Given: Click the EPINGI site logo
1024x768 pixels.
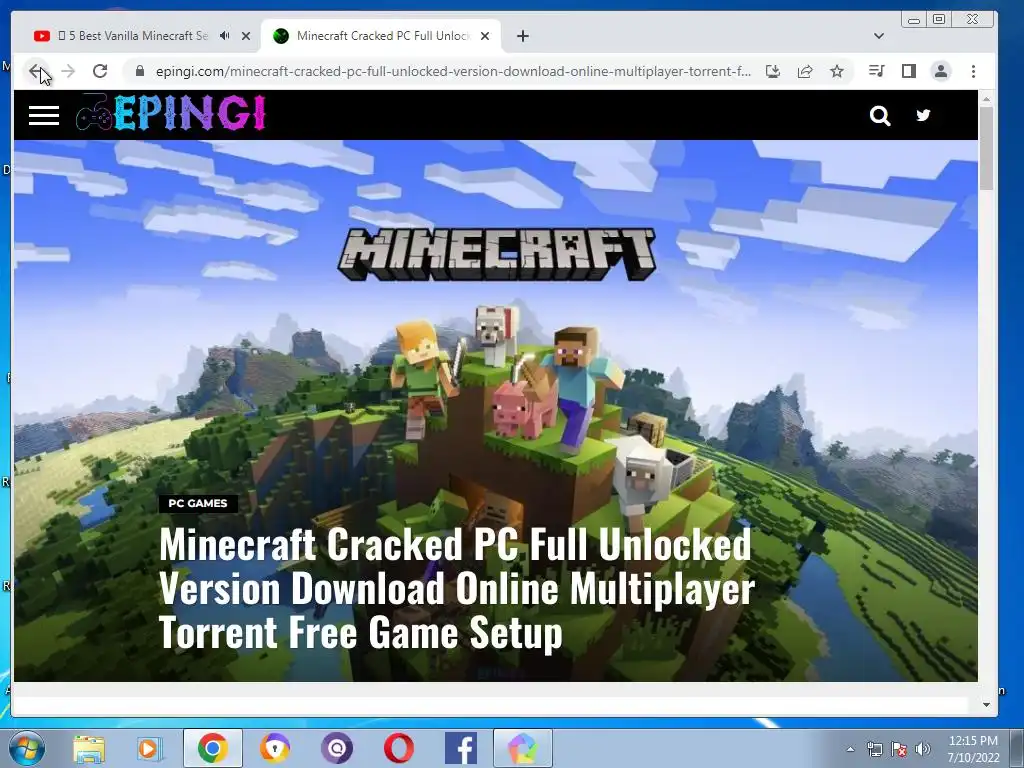Looking at the screenshot, I should coord(171,114).
